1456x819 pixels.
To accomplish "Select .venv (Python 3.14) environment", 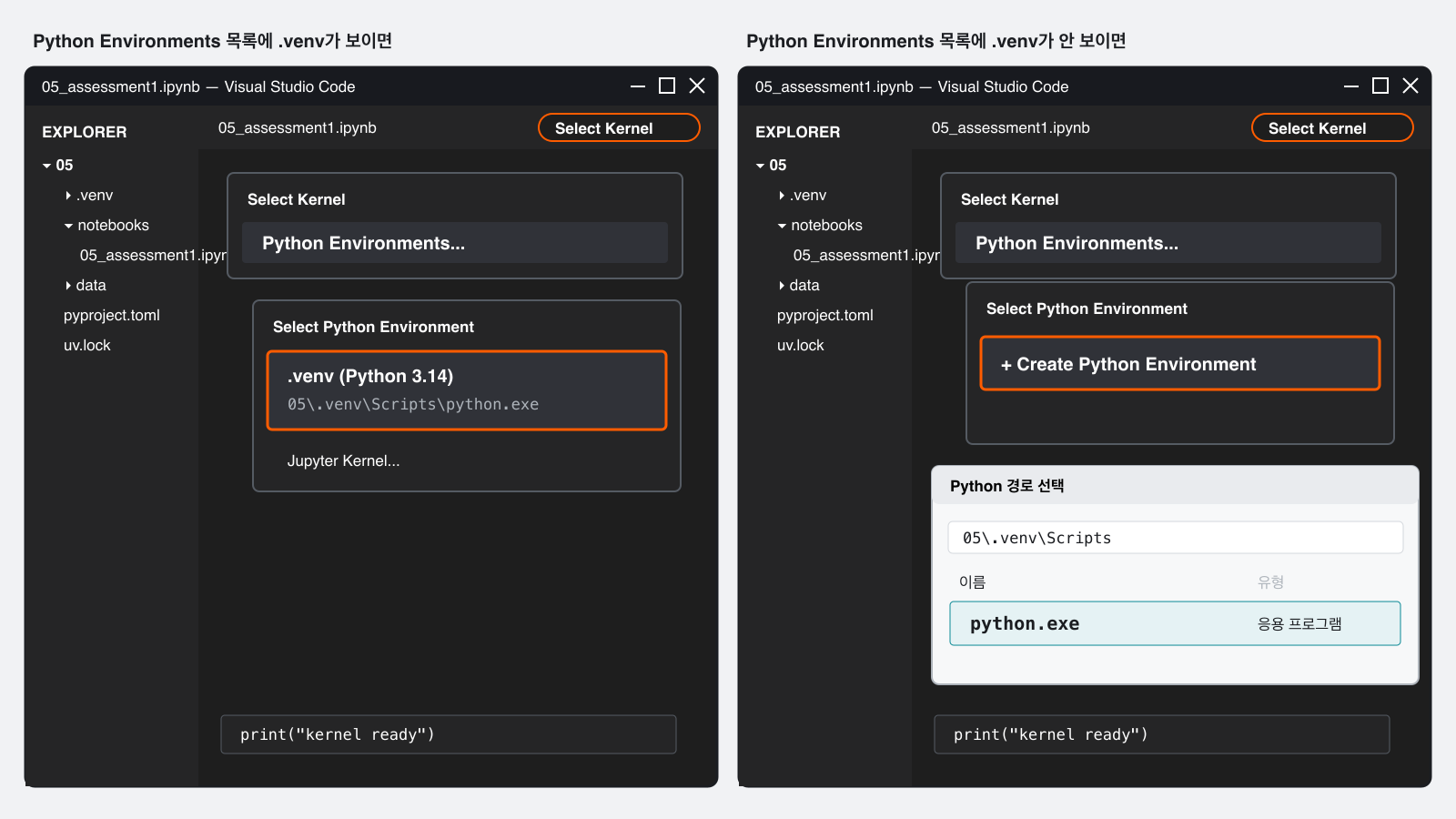I will point(467,390).
